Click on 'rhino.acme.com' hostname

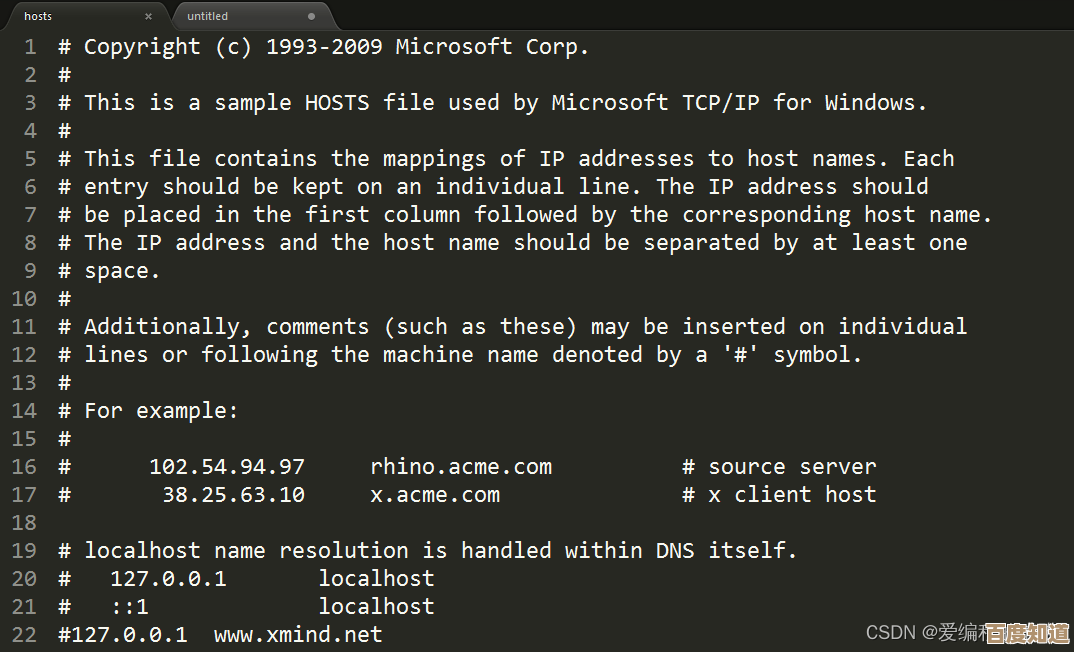click(461, 467)
